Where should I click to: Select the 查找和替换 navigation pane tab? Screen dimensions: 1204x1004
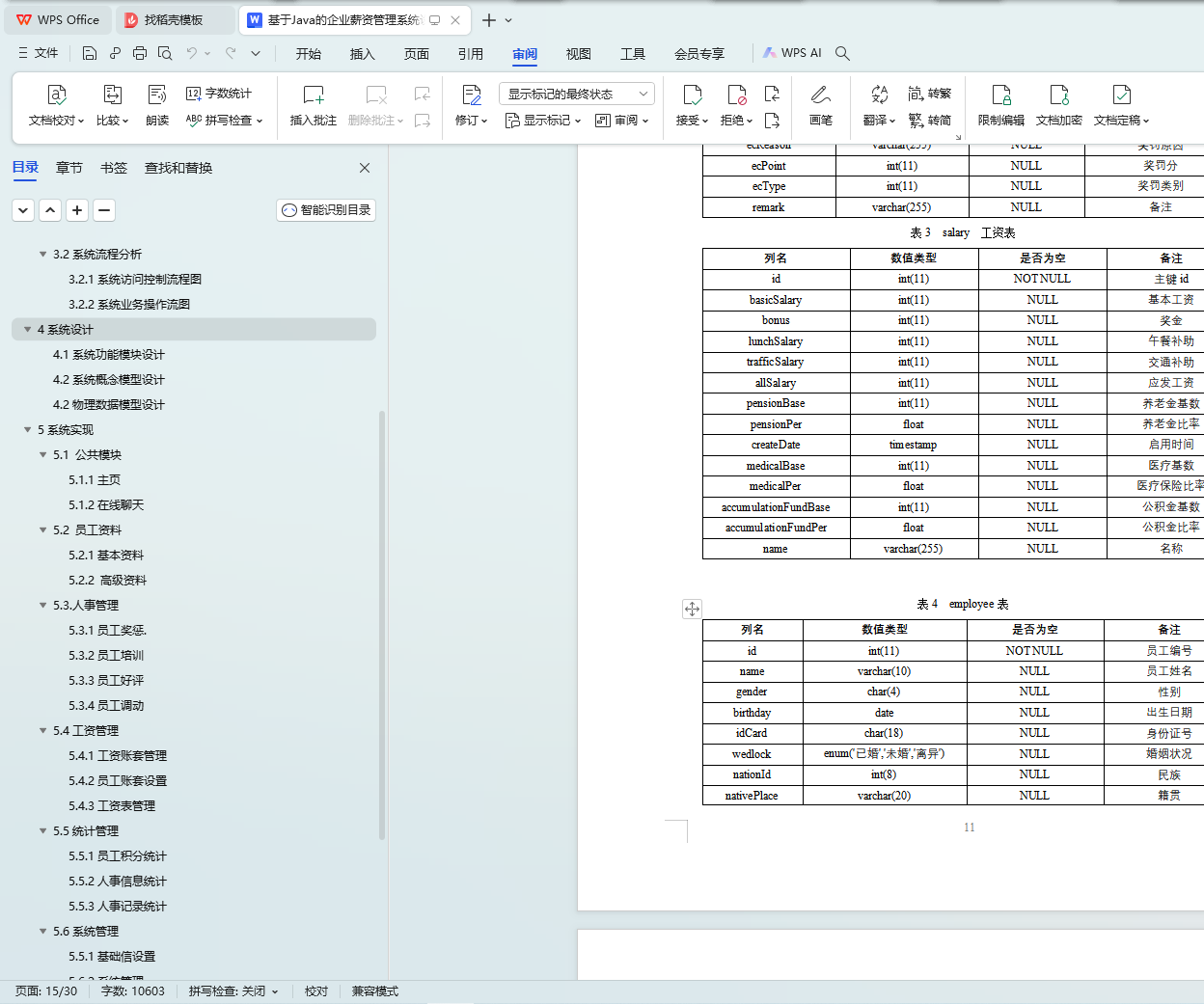pos(178,168)
